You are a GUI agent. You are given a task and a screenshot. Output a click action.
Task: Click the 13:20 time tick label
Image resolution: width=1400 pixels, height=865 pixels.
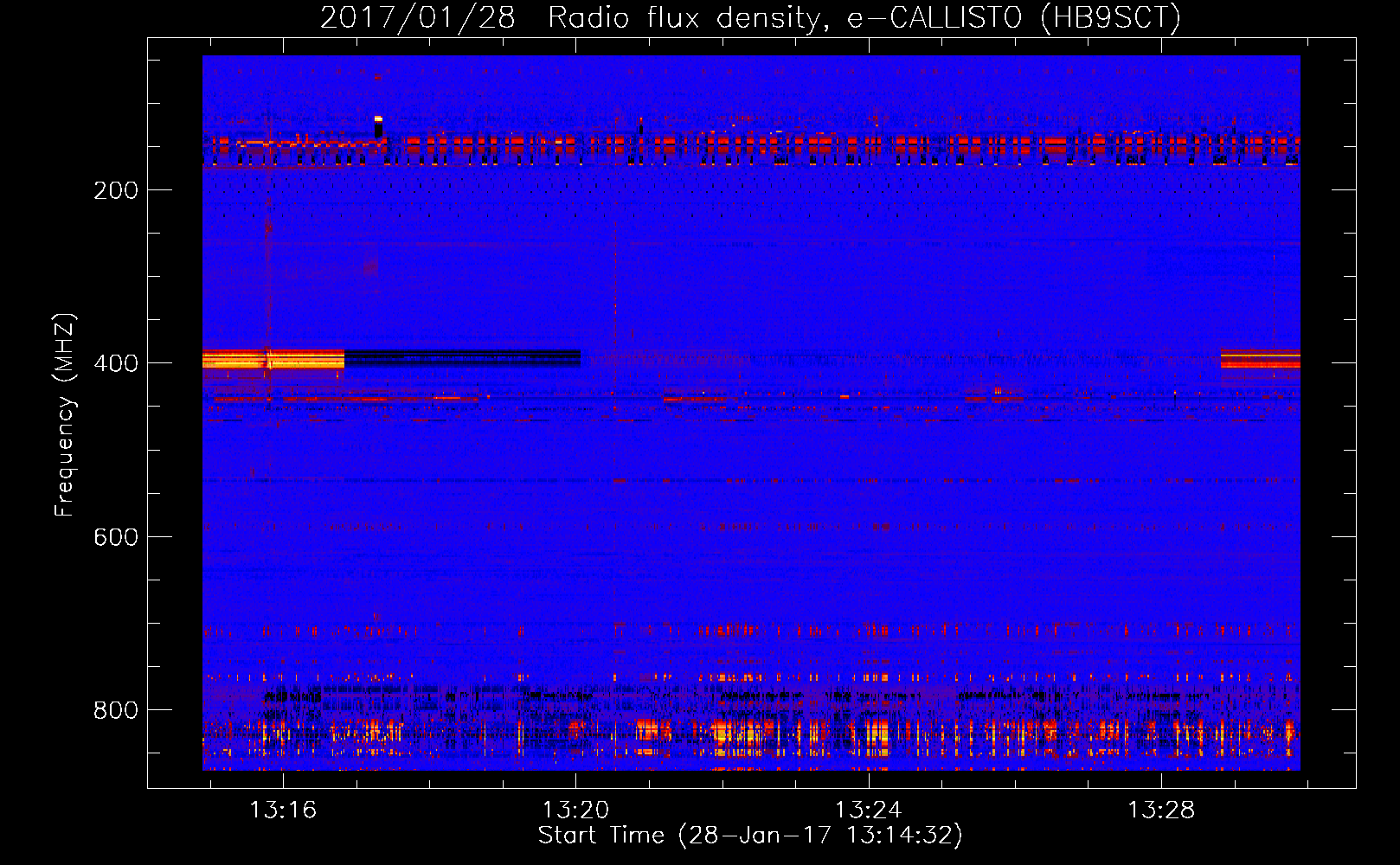pyautogui.click(x=575, y=810)
